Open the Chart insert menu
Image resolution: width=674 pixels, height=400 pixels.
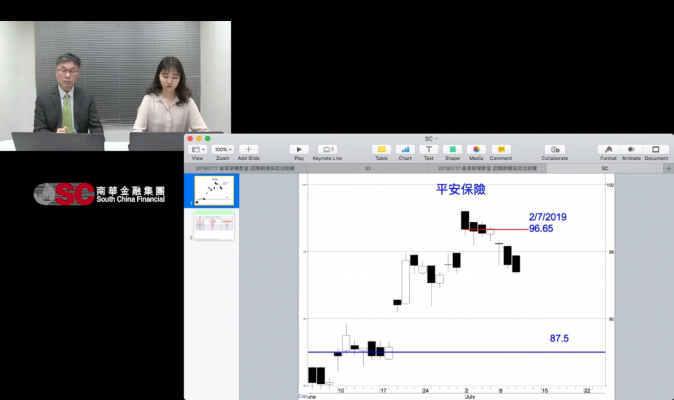[x=405, y=149]
